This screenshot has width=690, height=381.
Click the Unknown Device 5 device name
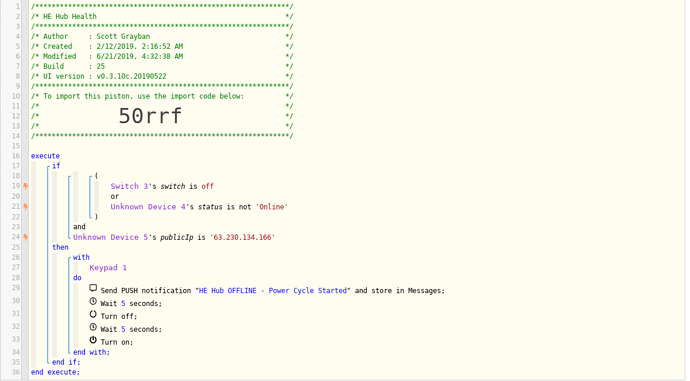point(110,237)
